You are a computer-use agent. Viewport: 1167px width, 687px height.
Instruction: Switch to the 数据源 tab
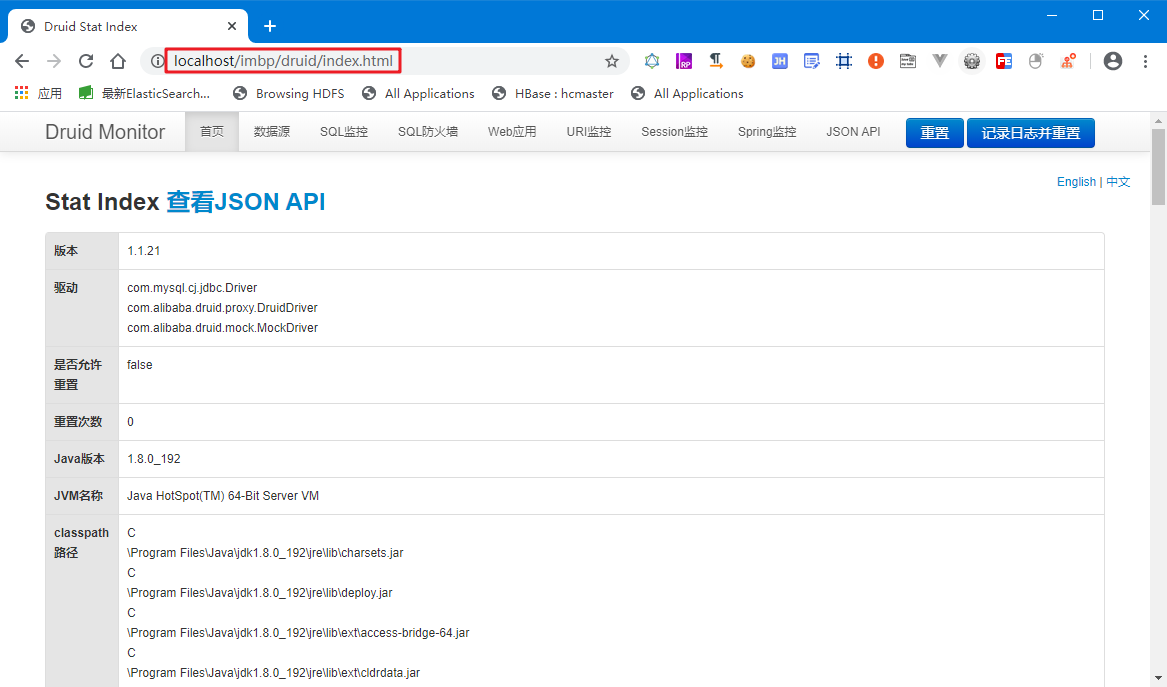coord(272,132)
